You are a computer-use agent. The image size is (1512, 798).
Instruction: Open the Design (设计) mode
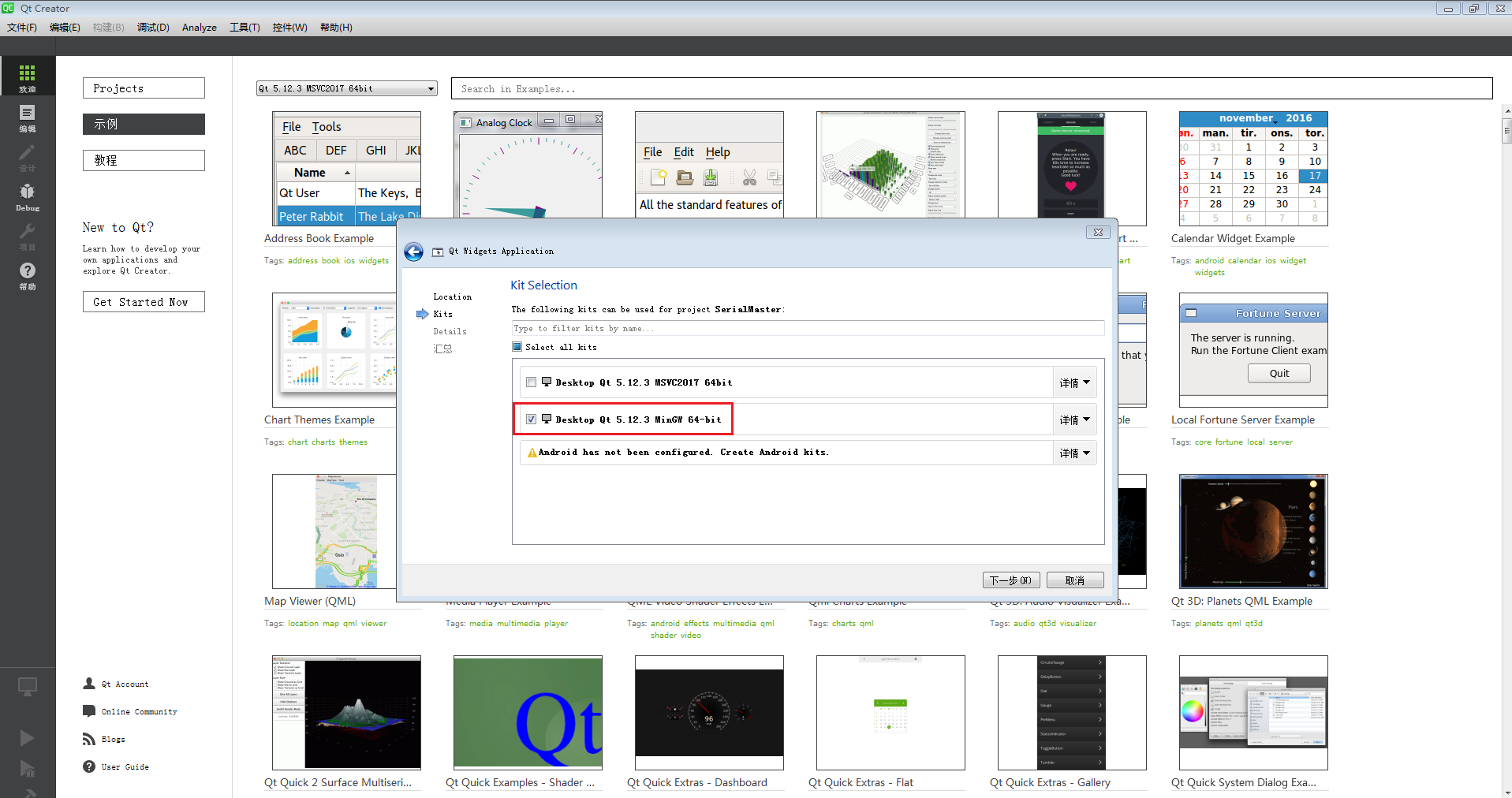point(28,157)
